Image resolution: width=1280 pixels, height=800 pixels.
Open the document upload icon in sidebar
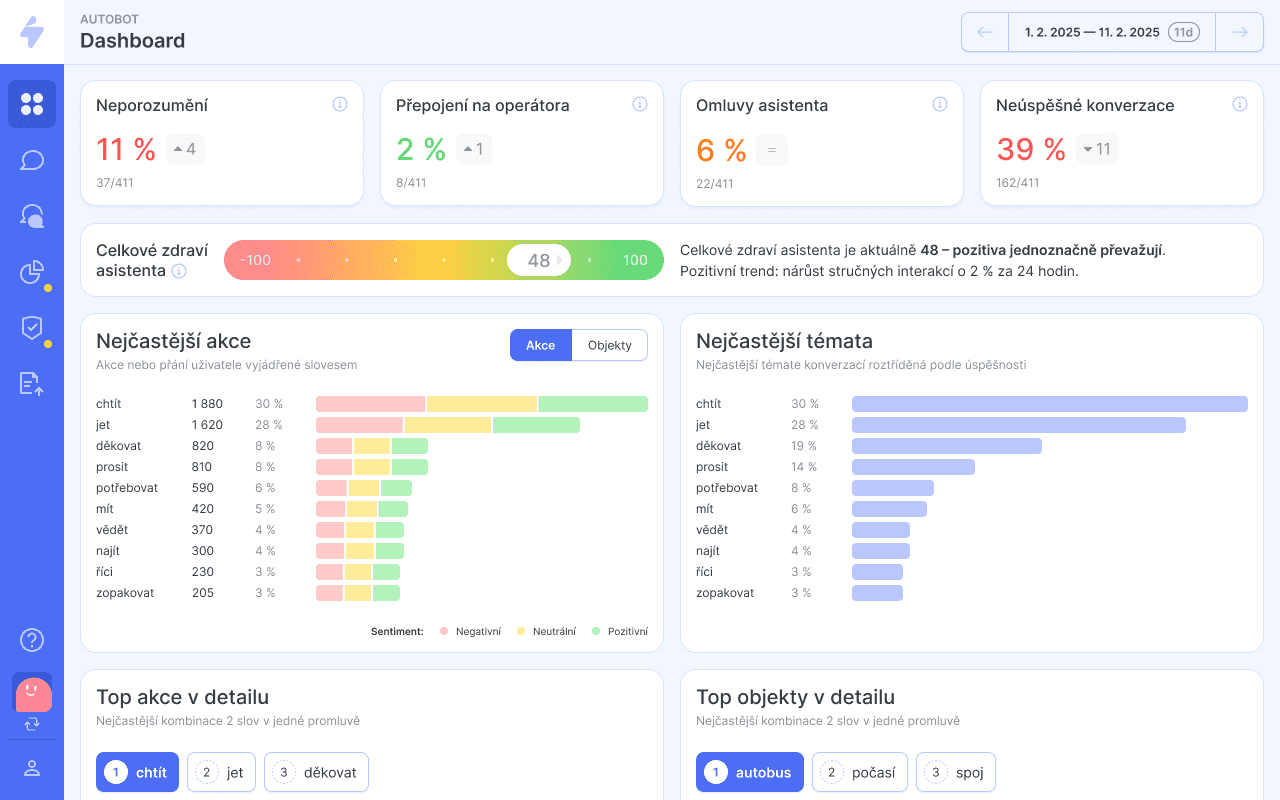pos(32,384)
